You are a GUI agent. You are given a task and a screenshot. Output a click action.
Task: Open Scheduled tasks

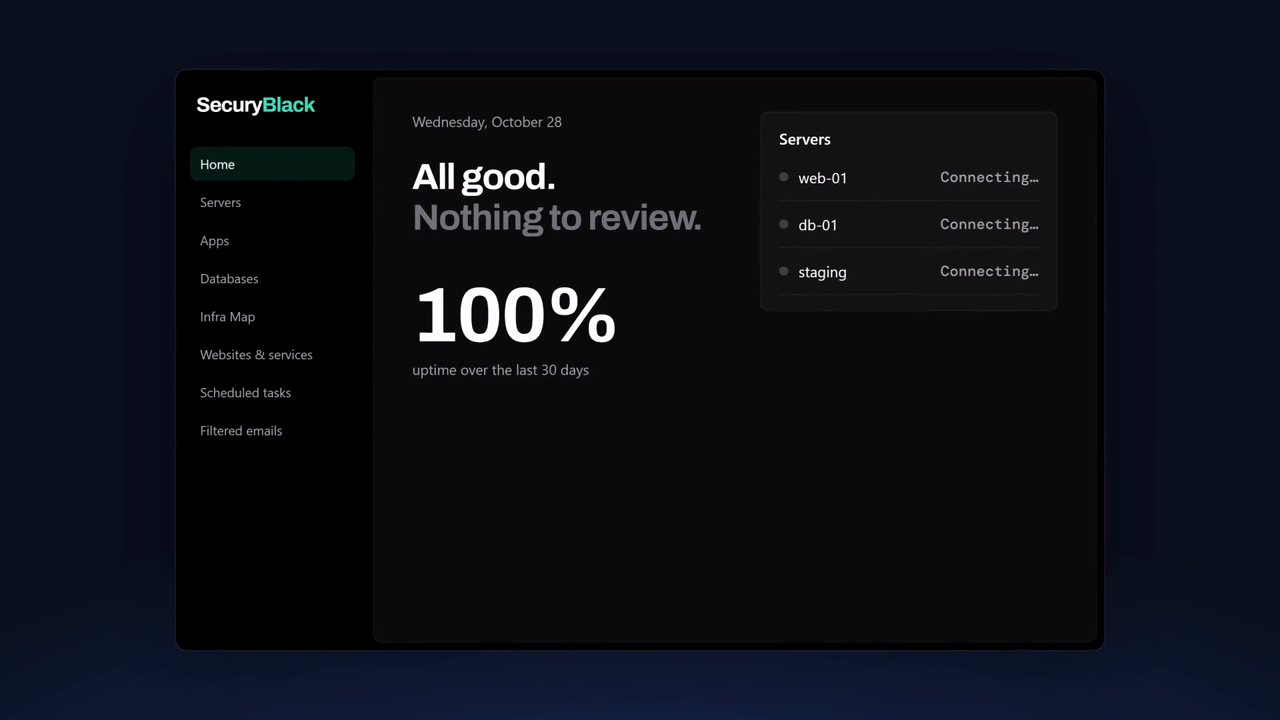(x=272, y=392)
